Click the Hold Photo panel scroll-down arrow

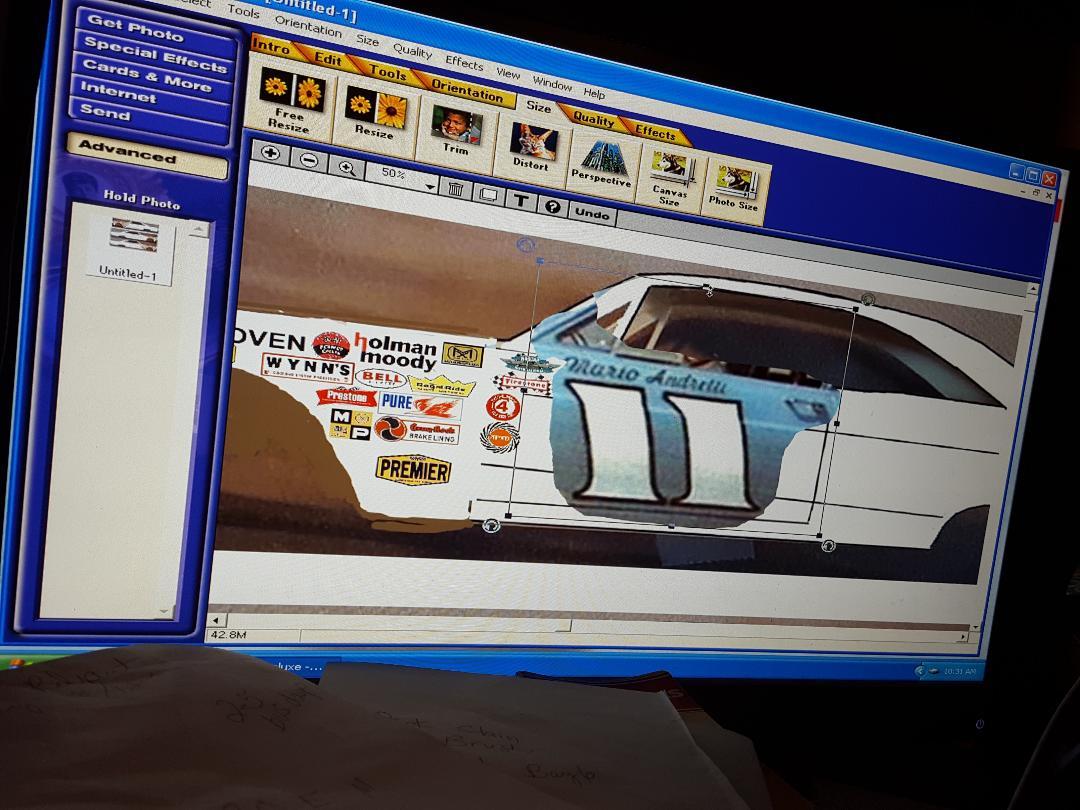pyautogui.click(x=164, y=611)
